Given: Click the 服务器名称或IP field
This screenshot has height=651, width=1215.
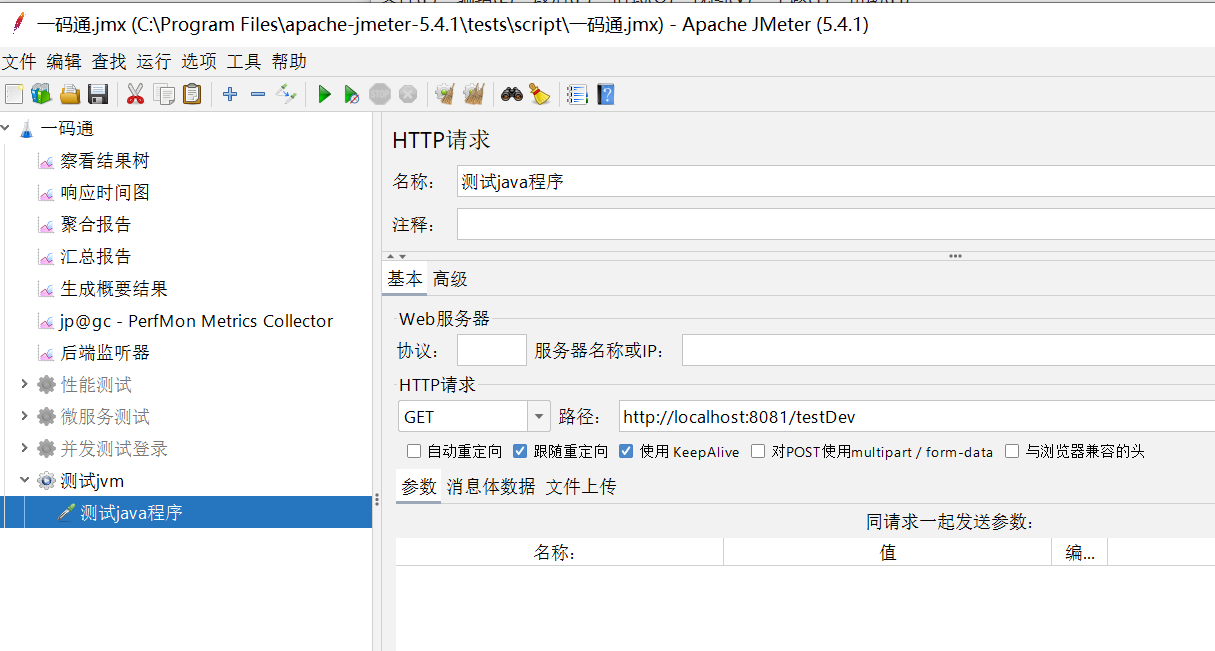Looking at the screenshot, I should pos(948,350).
